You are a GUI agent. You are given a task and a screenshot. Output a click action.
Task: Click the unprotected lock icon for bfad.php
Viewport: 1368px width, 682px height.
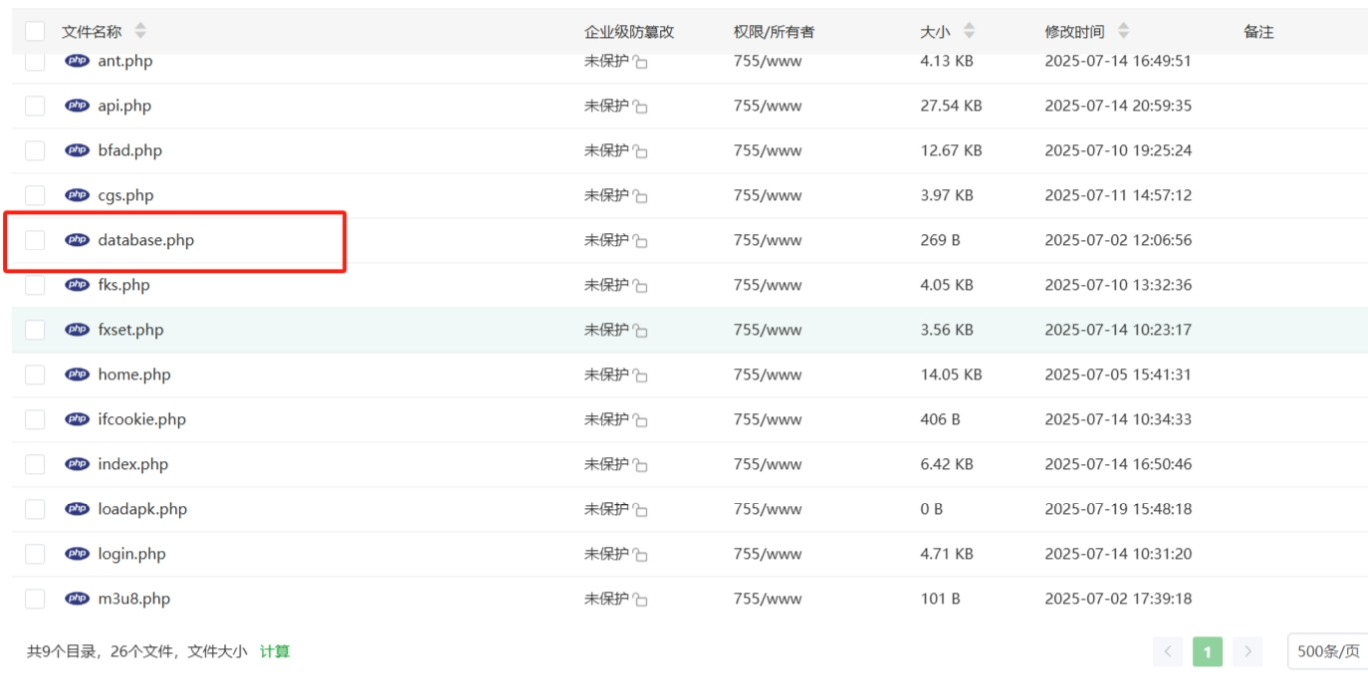click(640, 151)
